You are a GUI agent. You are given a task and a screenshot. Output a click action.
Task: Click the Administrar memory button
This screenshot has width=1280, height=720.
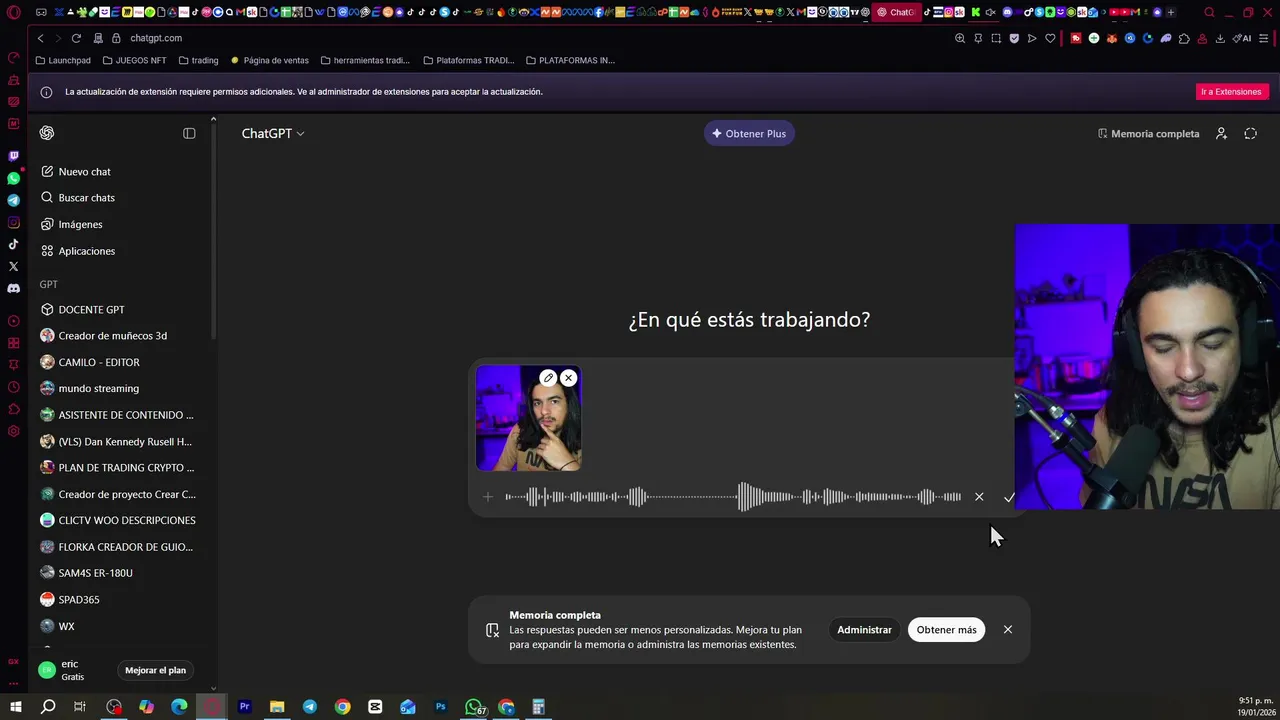tap(864, 630)
